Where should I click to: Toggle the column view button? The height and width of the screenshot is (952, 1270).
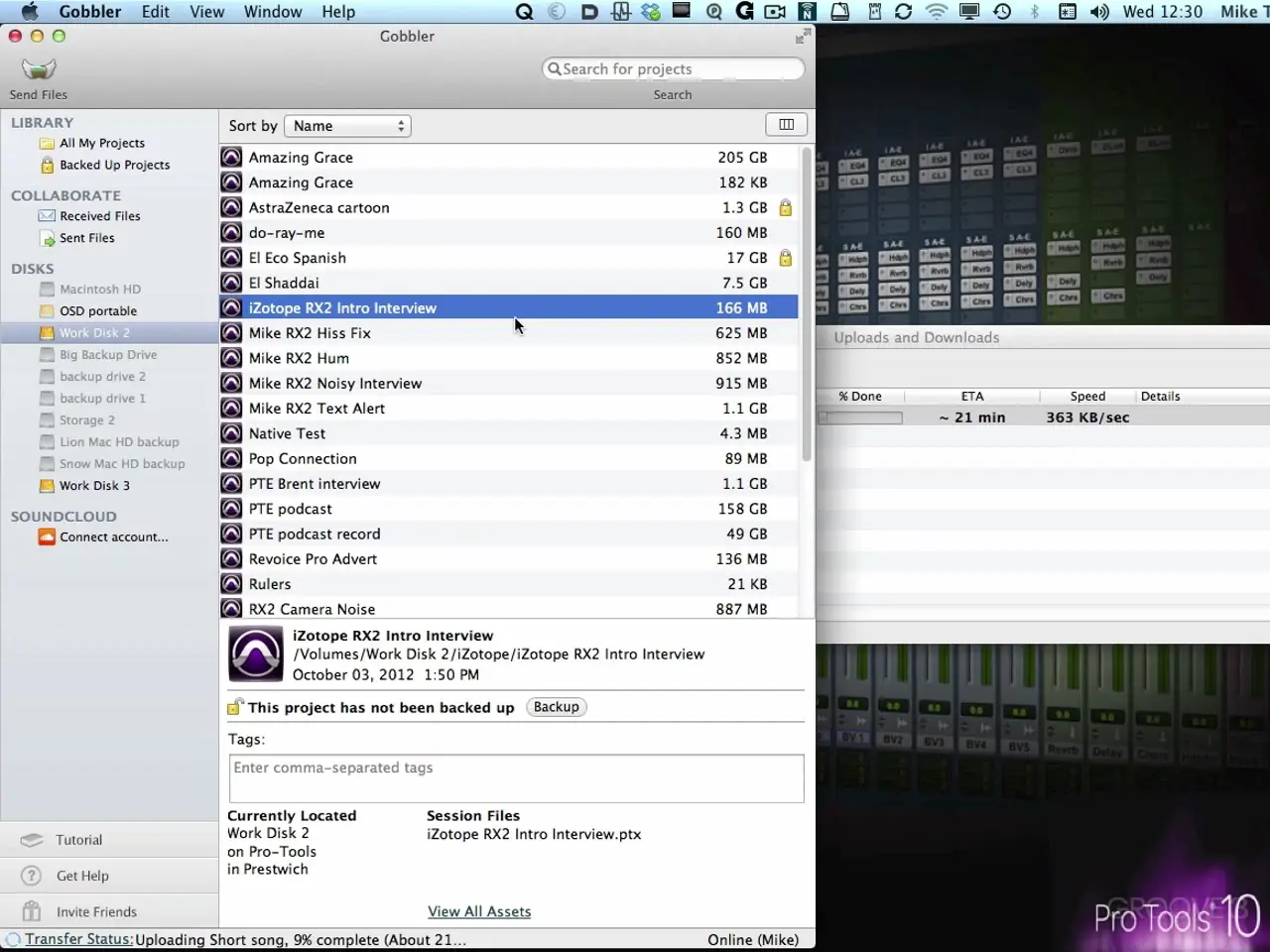pos(787,125)
